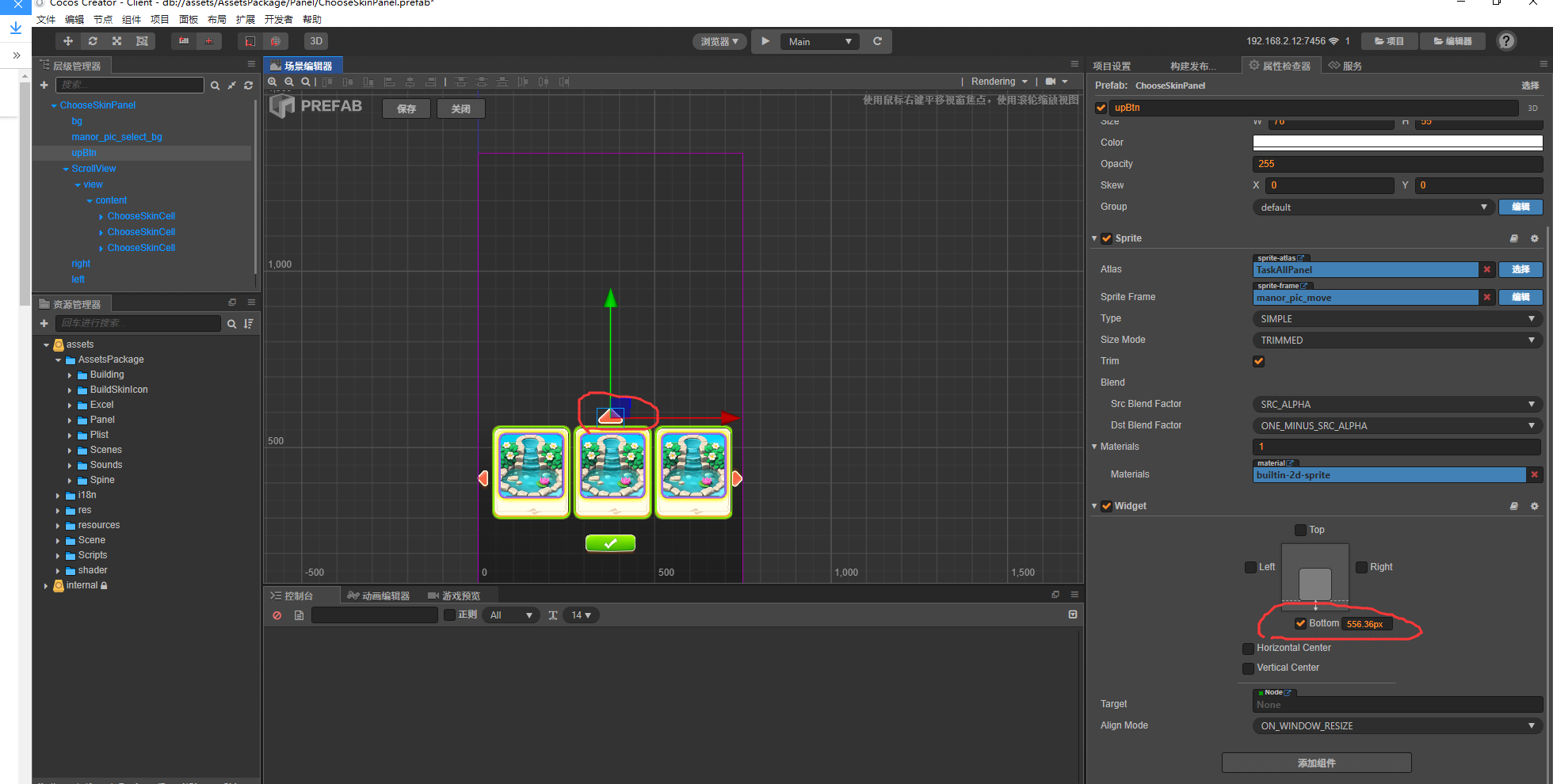Toggle the Widget Top alignment checkbox
Viewport: 1553px width, 784px height.
tap(1300, 530)
